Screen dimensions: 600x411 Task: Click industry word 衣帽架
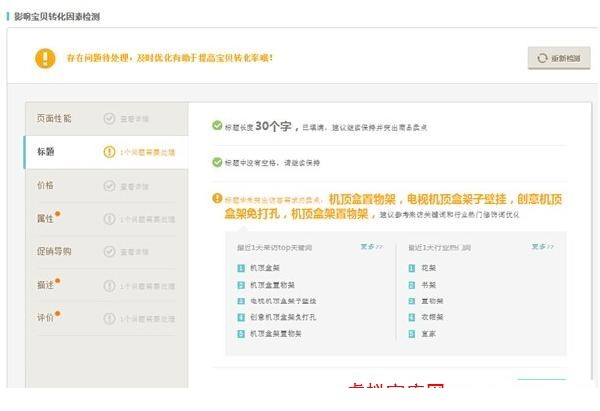click(432, 317)
